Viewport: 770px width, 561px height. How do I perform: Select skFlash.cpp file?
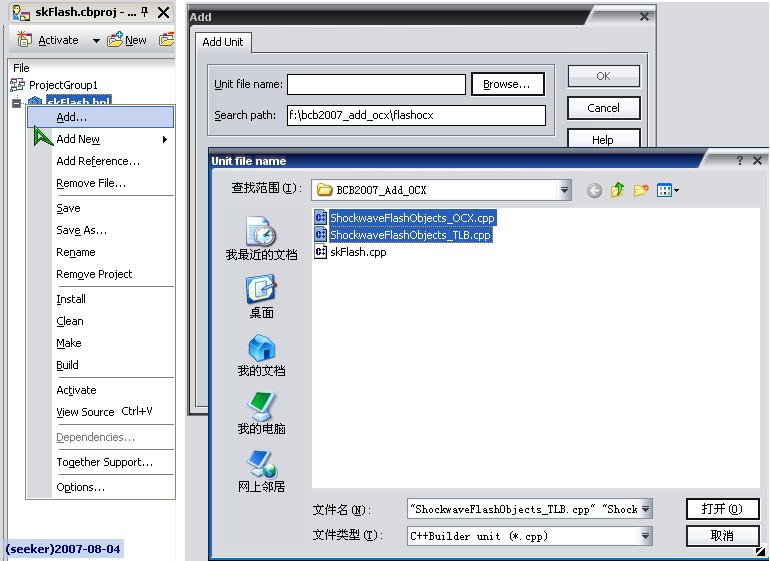pyautogui.click(x=350, y=252)
